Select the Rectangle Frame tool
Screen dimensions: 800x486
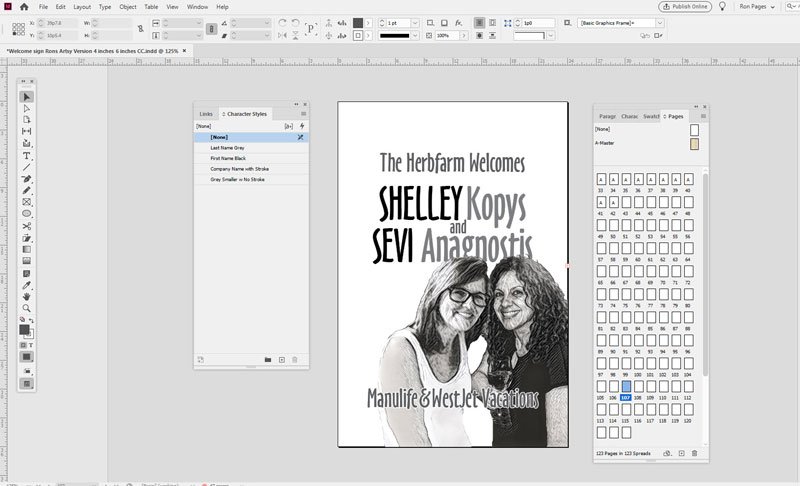27,202
